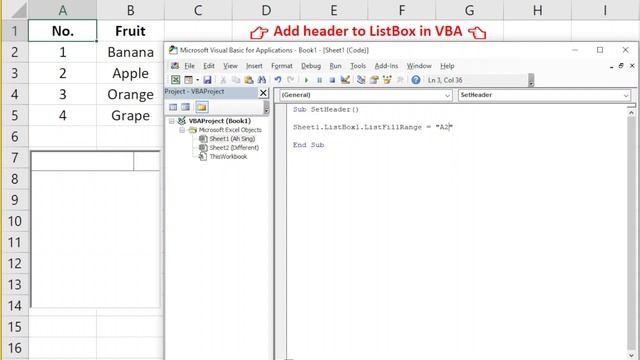Click the Reset stop icon

(x=332, y=80)
